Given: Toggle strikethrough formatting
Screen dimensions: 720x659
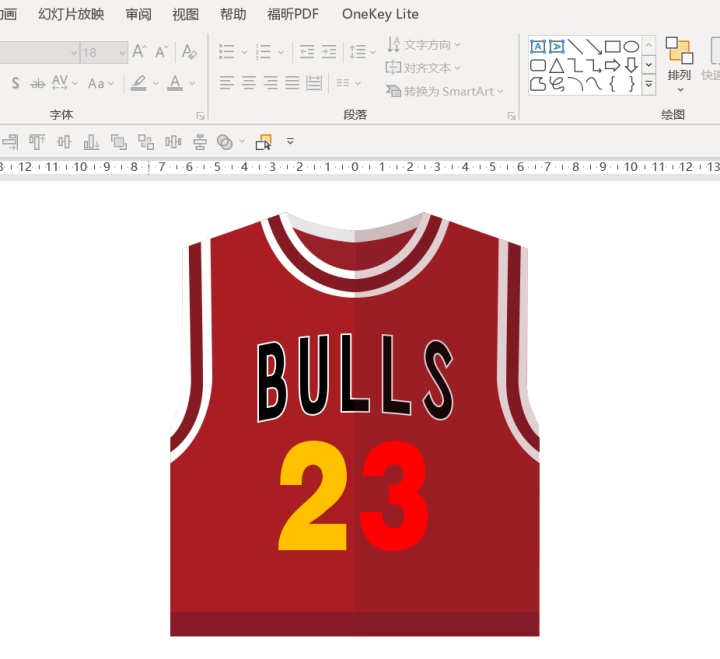Looking at the screenshot, I should coord(38,84).
